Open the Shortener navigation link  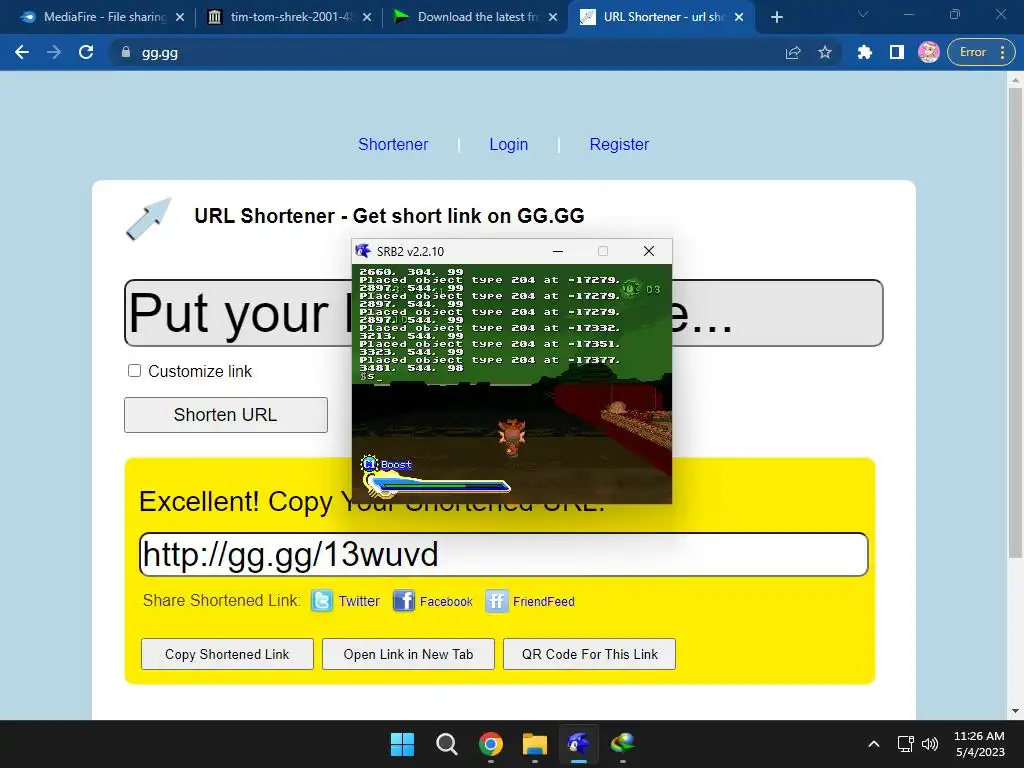[x=392, y=144]
